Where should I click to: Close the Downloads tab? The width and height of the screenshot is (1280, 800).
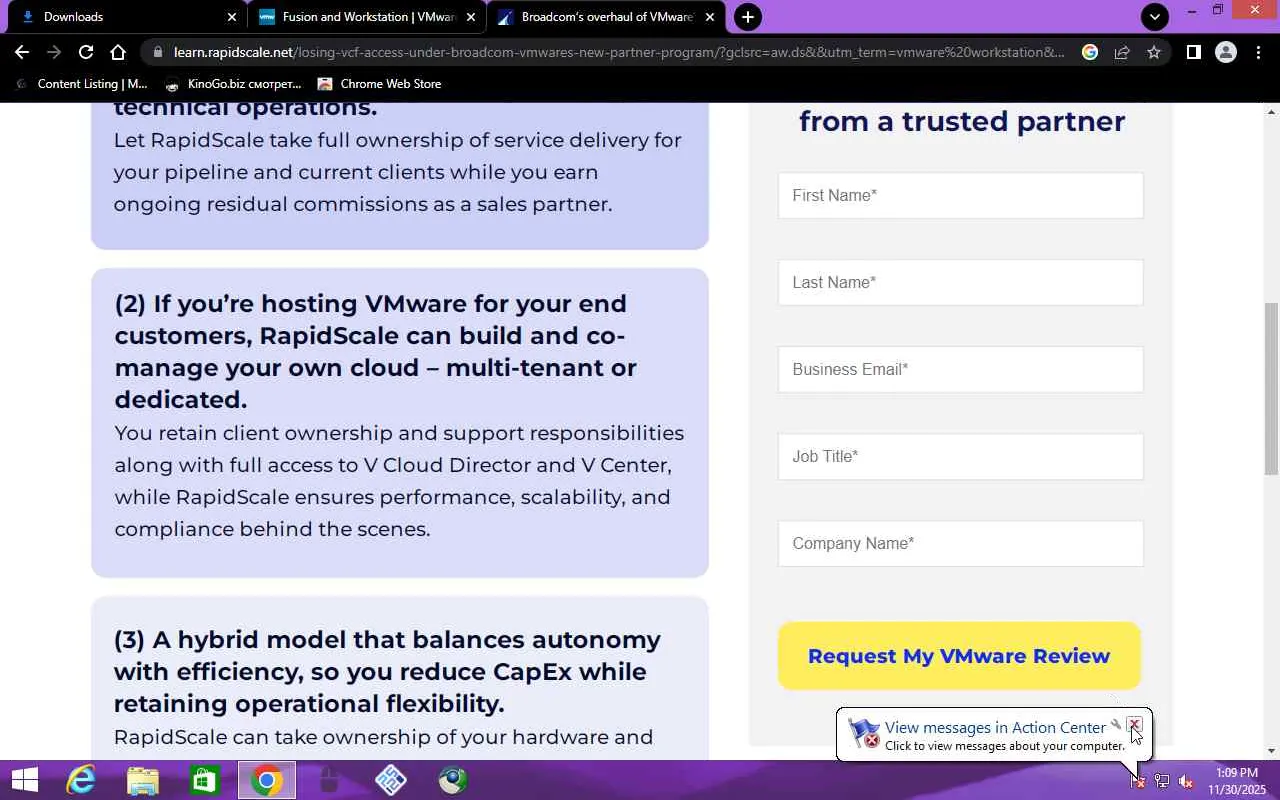click(x=232, y=17)
